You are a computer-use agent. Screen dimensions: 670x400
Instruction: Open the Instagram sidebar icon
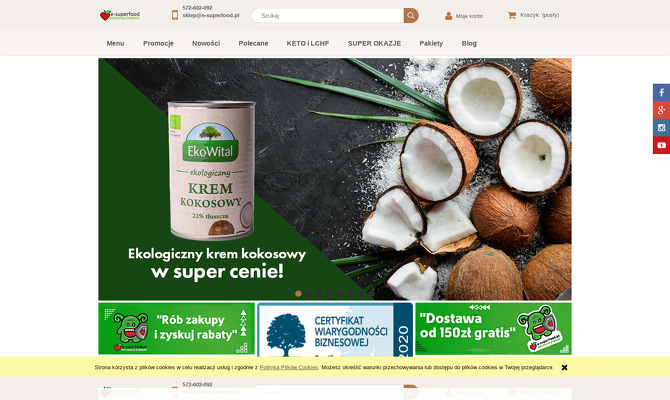[x=661, y=128]
